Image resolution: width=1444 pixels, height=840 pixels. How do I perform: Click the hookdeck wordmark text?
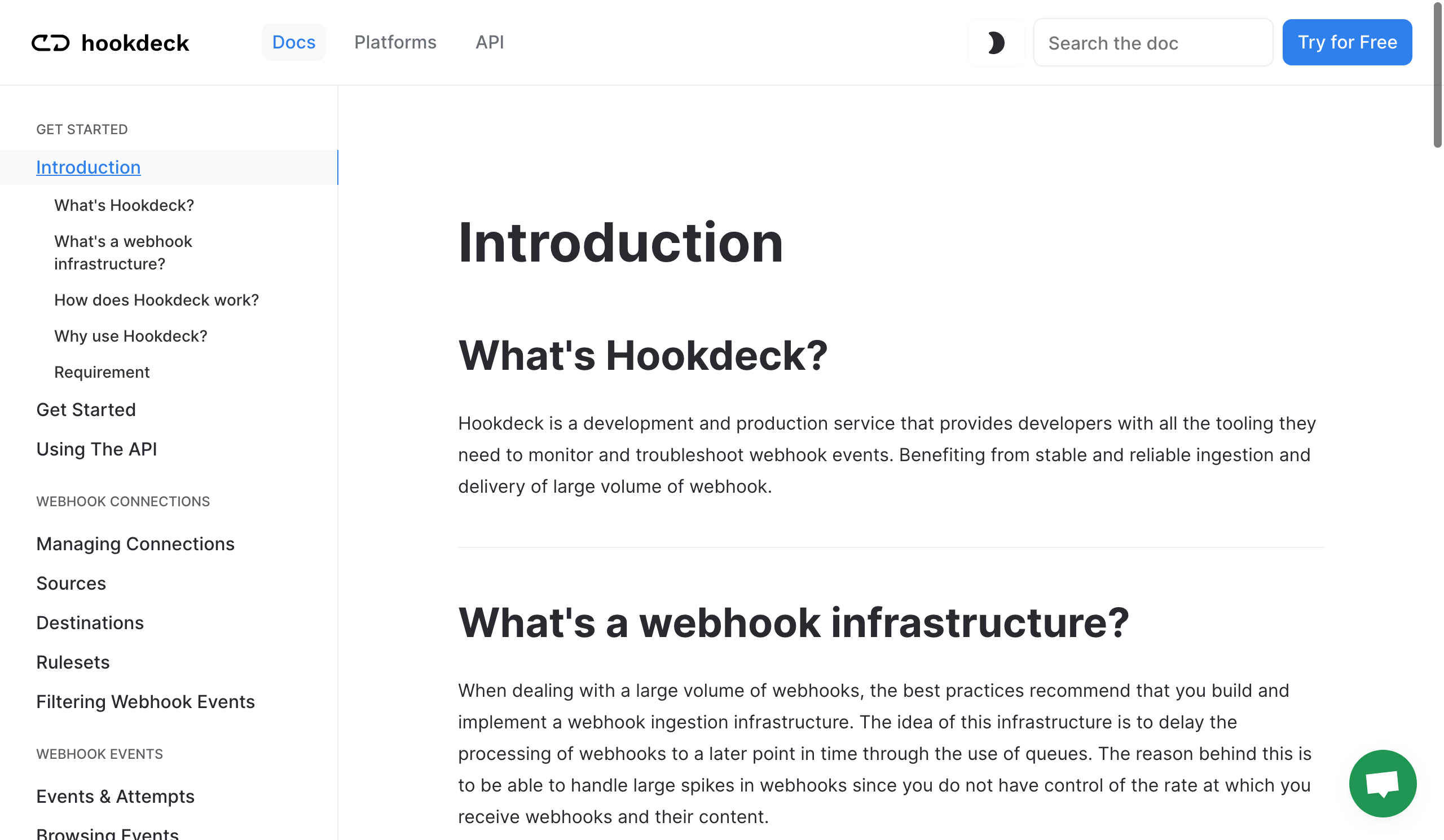(135, 43)
